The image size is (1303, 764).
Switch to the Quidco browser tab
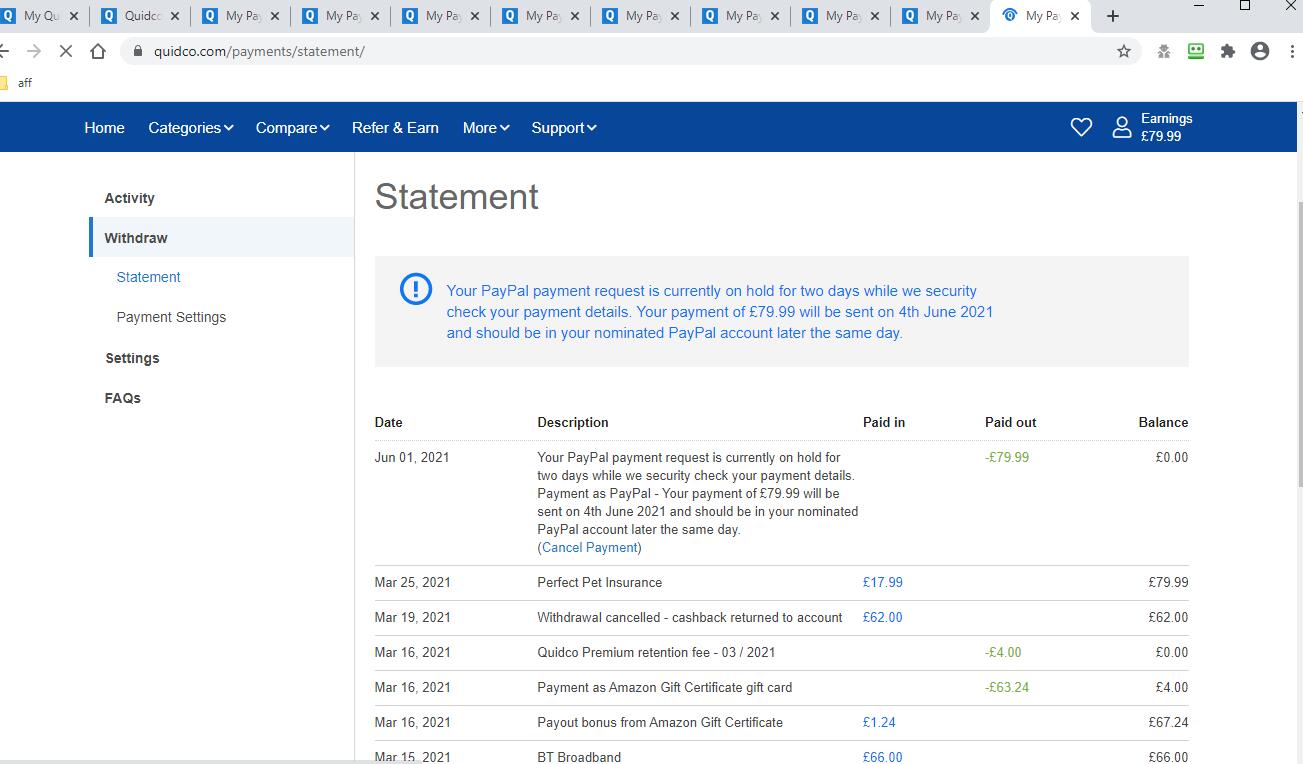pos(140,16)
